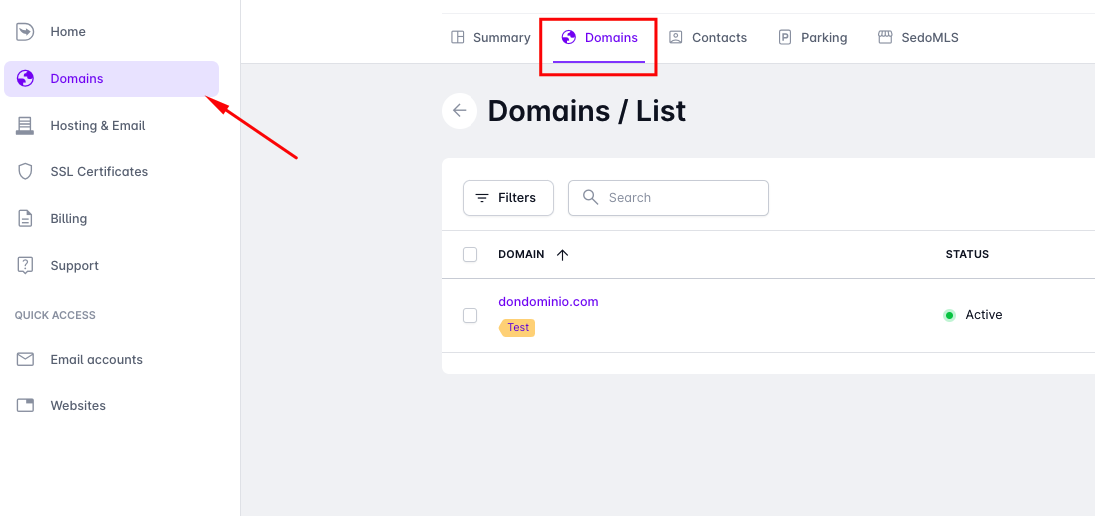The width and height of the screenshot is (1095, 516).
Task: Open the Filters panel
Action: [x=508, y=198]
